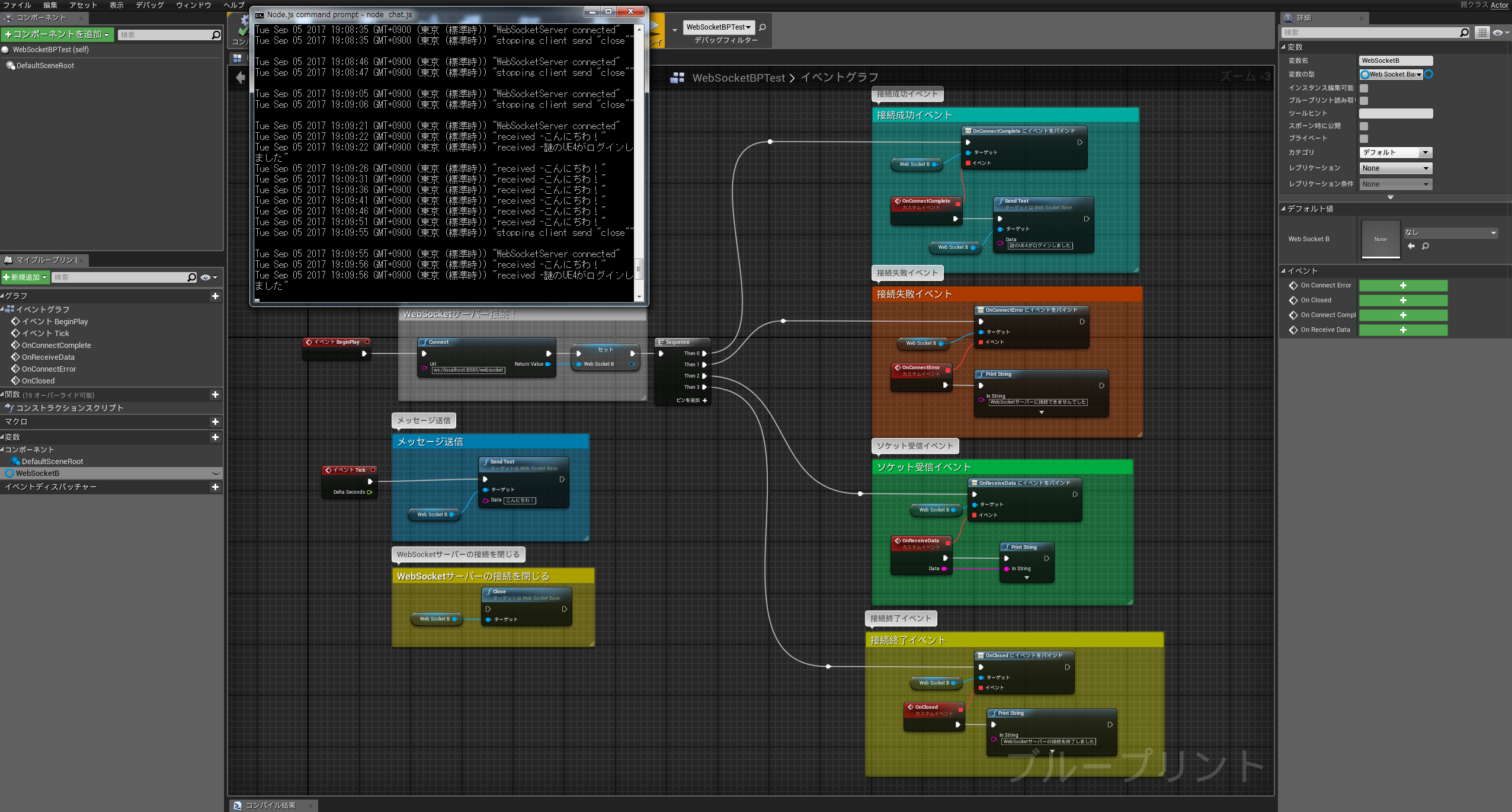This screenshot has height=812, width=1512.
Task: Click the search magnifier in My Blueprint panel
Action: pyautogui.click(x=191, y=277)
